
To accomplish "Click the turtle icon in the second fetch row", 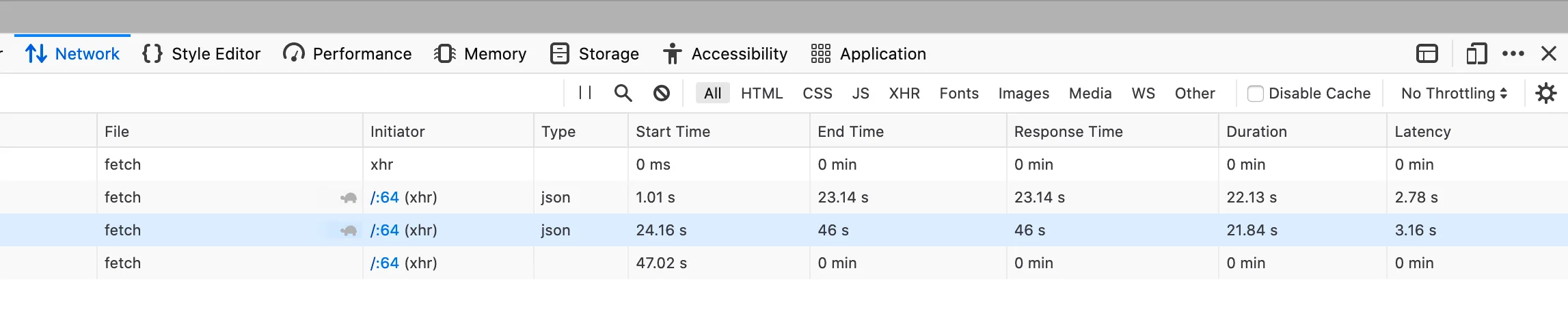I will pos(349,198).
